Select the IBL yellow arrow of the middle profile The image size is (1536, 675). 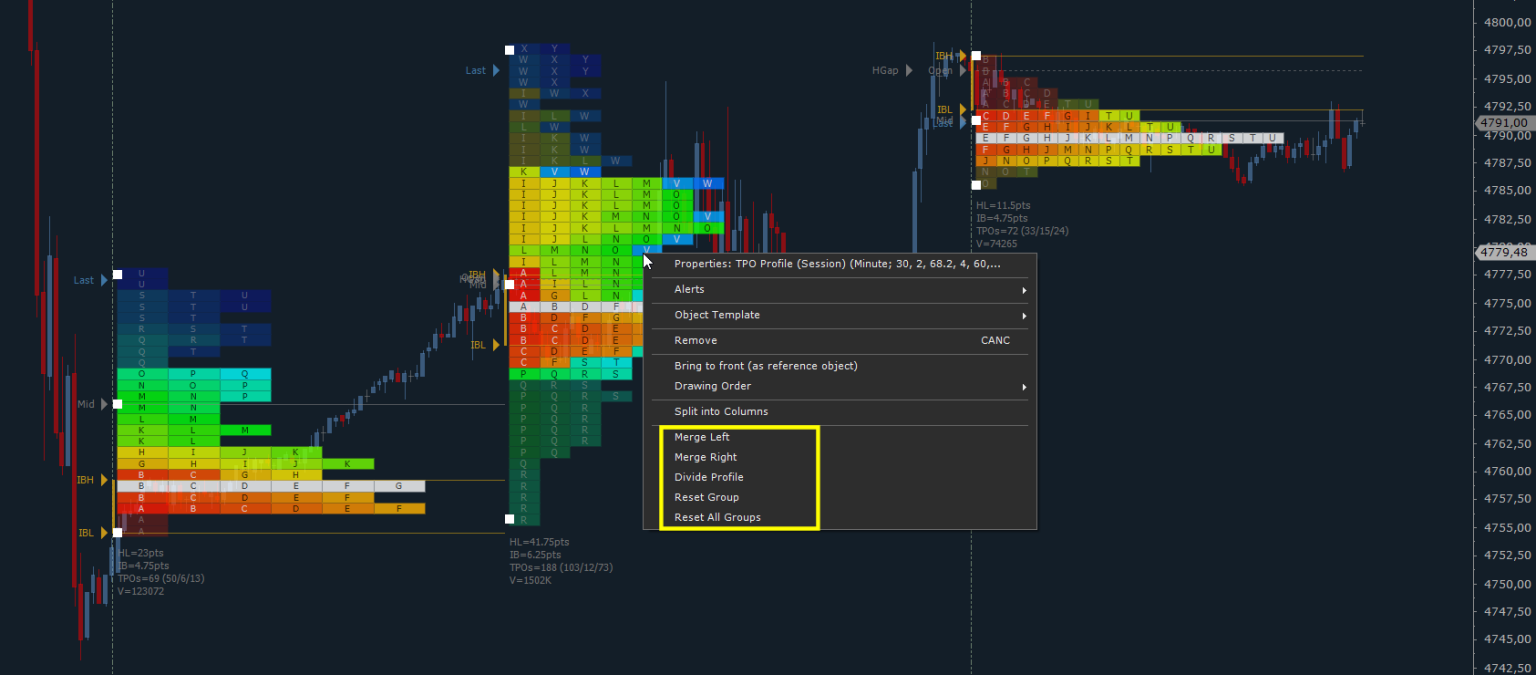[x=496, y=344]
